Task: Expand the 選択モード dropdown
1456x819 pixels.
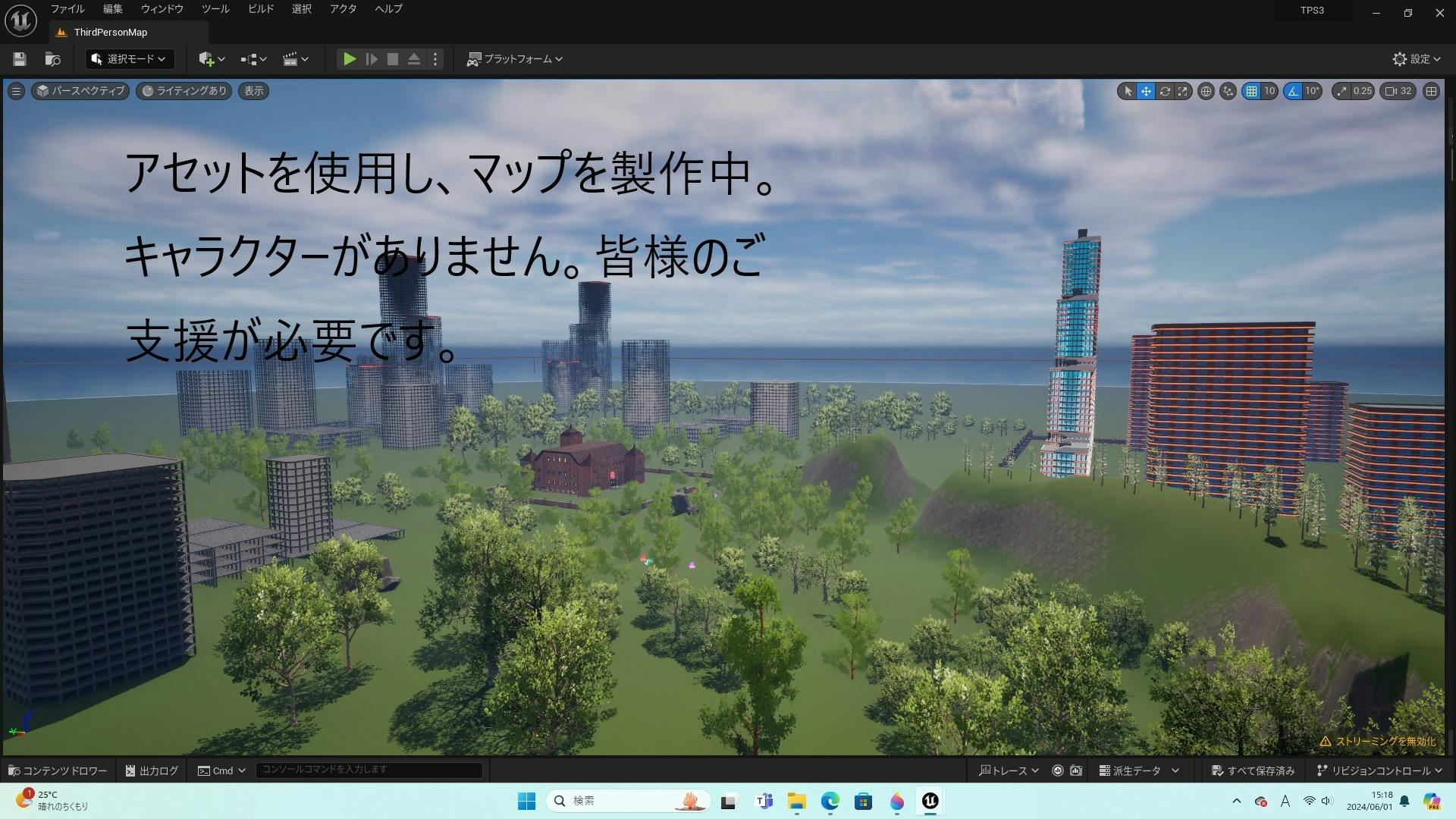Action: tap(129, 59)
